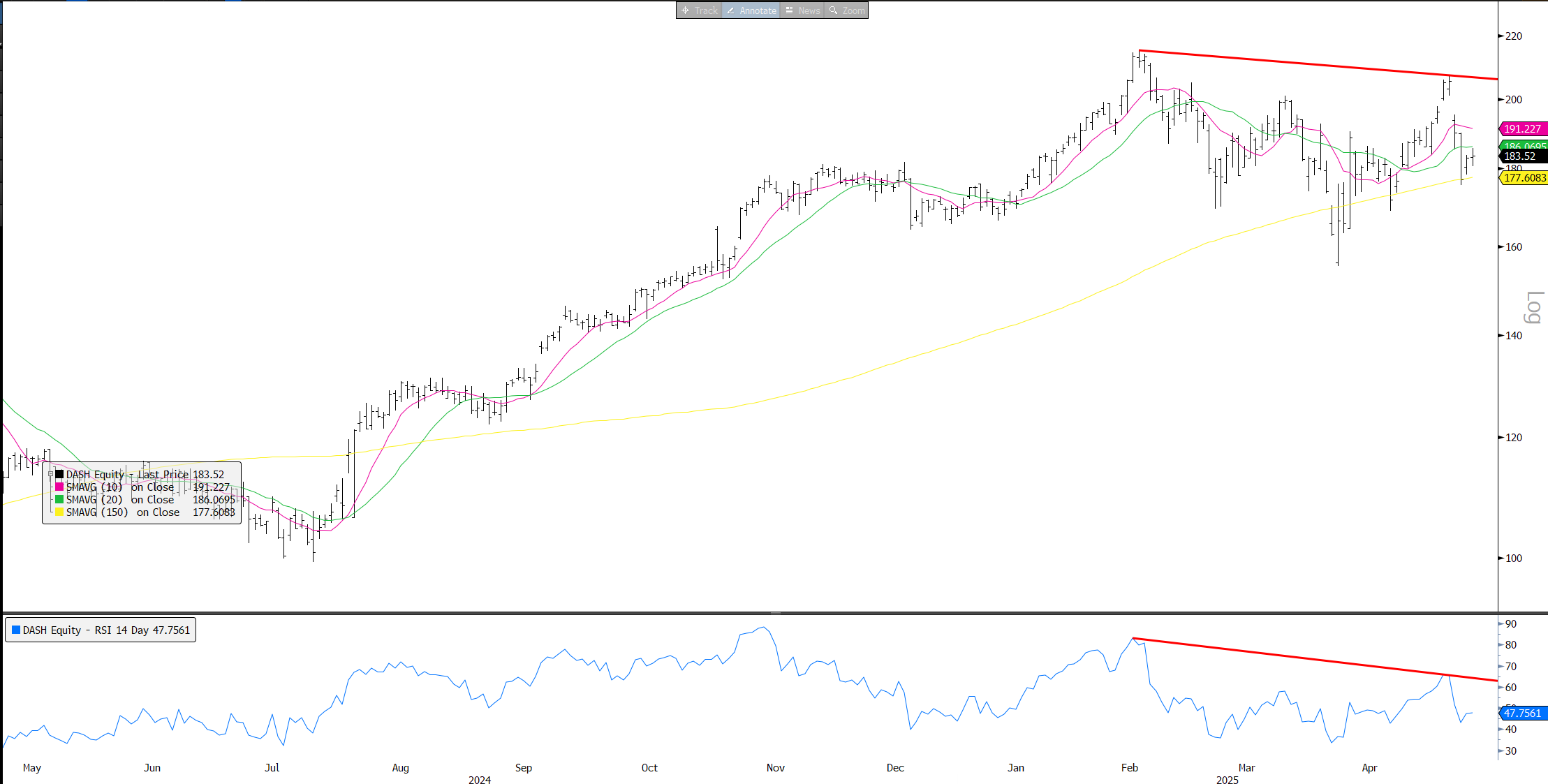Collapse the price legend tree box
The height and width of the screenshot is (784, 1548).
coord(50,475)
